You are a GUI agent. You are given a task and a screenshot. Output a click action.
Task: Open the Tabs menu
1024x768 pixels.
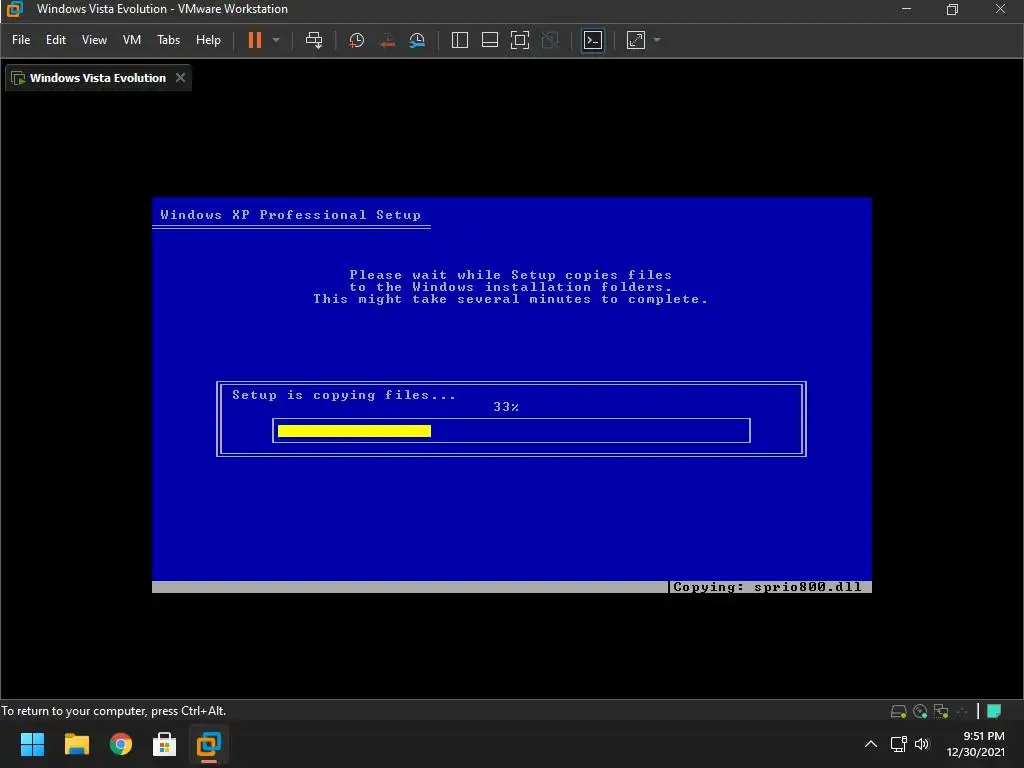168,40
